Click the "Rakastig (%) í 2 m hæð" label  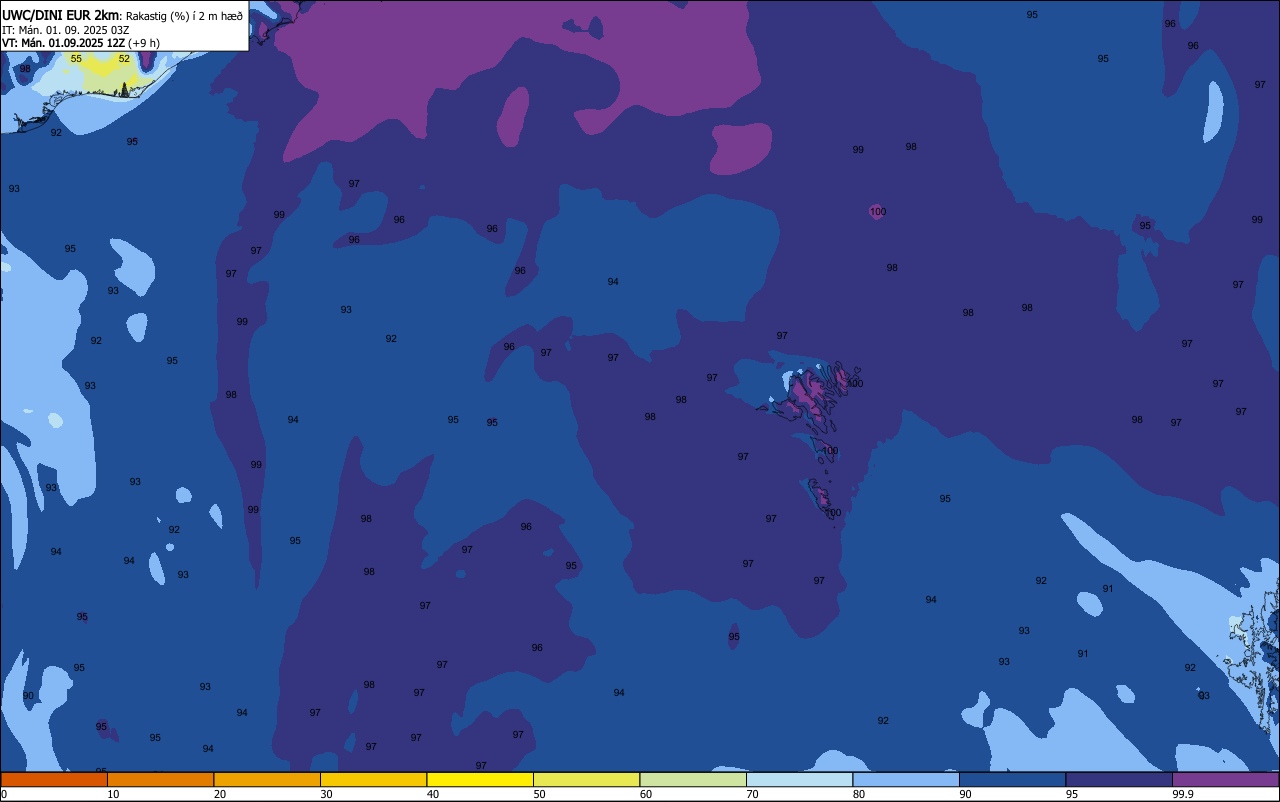184,16
